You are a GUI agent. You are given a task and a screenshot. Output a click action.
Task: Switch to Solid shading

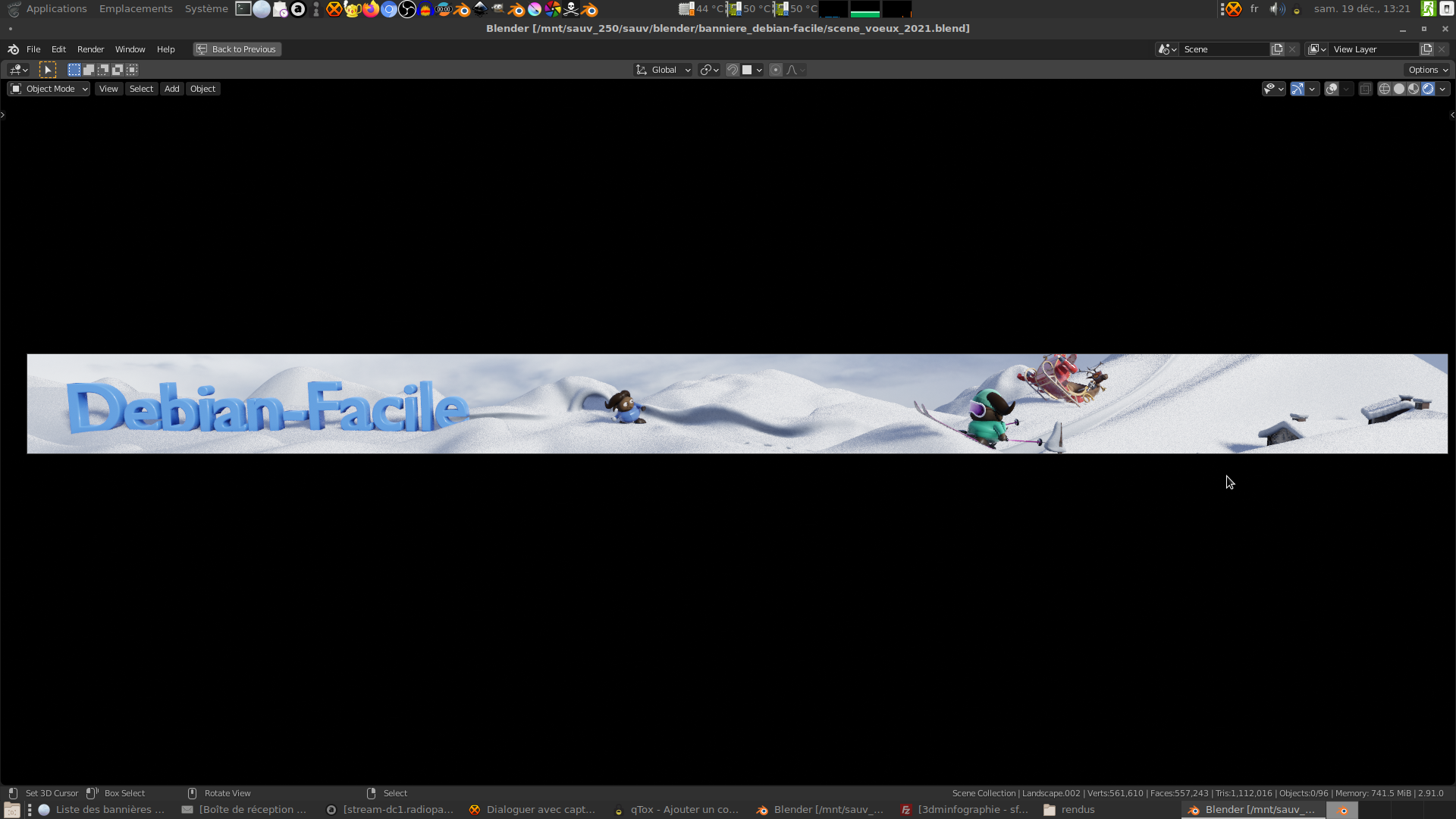pos(1399,89)
